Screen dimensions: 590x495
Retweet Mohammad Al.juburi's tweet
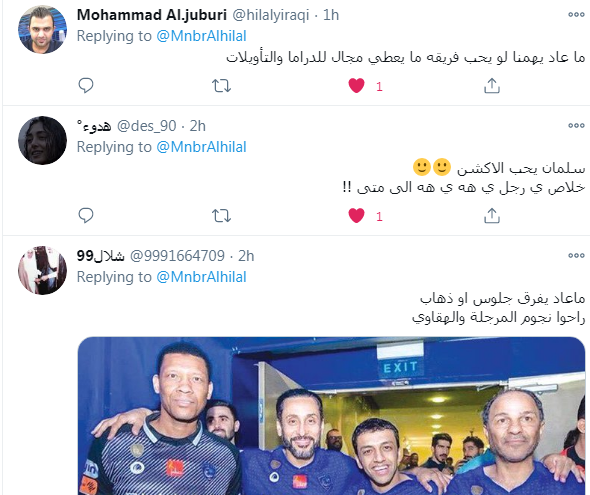pyautogui.click(x=221, y=86)
